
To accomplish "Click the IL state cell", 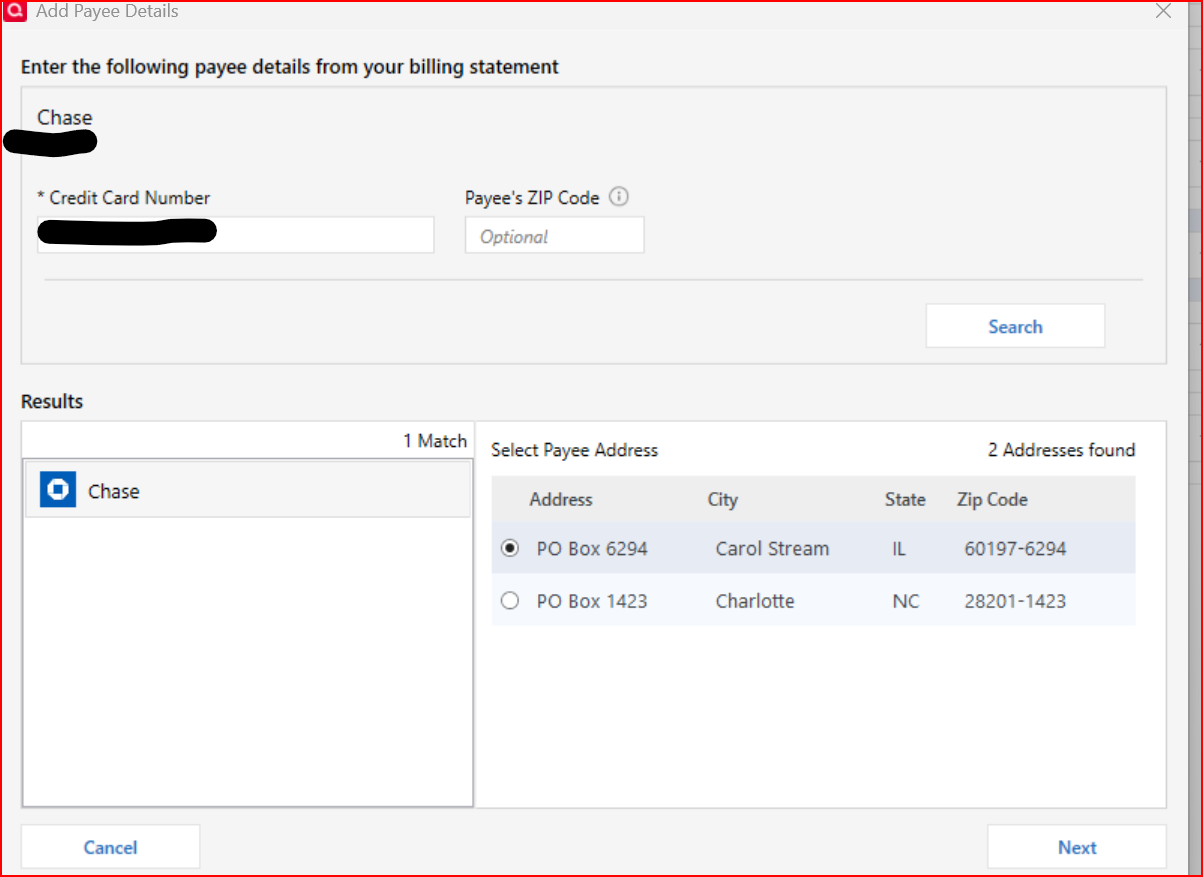I will click(x=899, y=549).
